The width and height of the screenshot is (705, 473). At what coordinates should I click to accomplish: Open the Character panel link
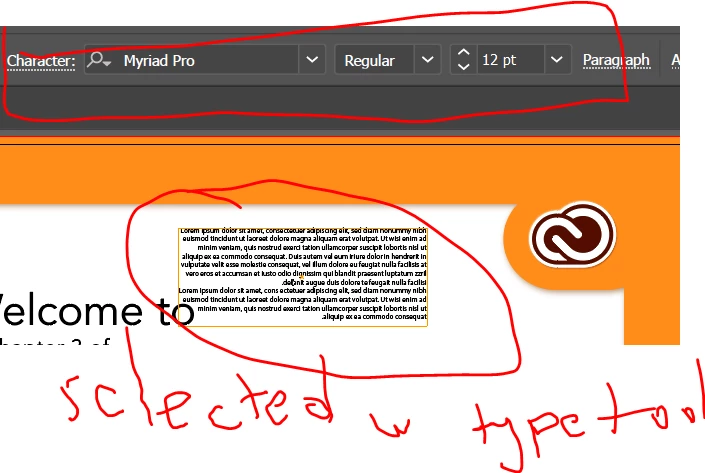[41, 61]
